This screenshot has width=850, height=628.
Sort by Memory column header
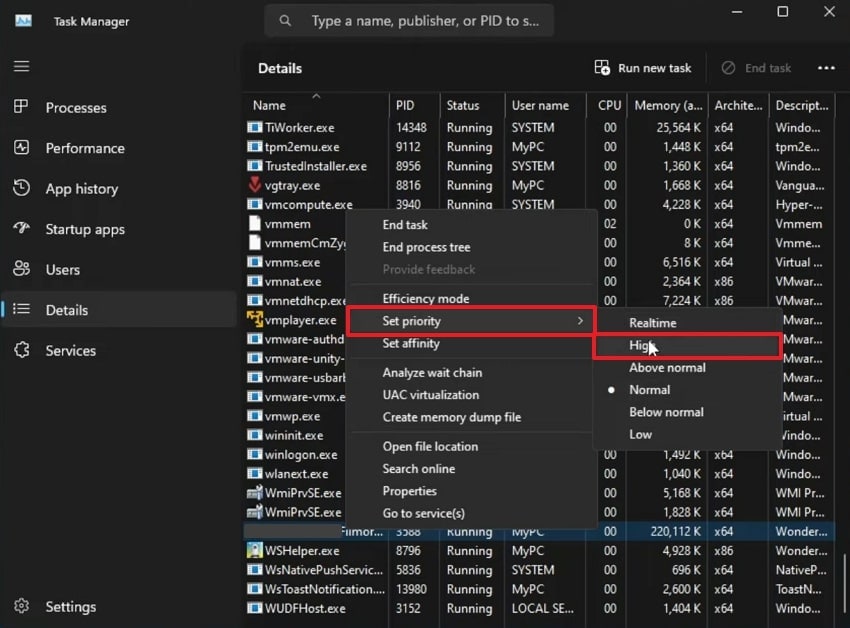tap(667, 105)
